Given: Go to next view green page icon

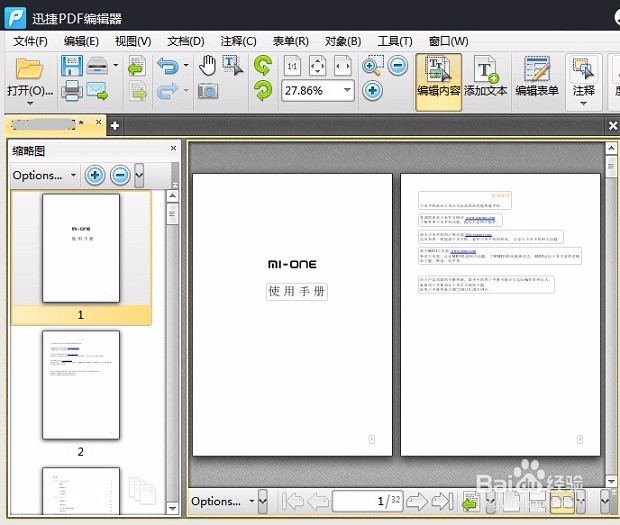Looking at the screenshot, I should tap(138, 91).
